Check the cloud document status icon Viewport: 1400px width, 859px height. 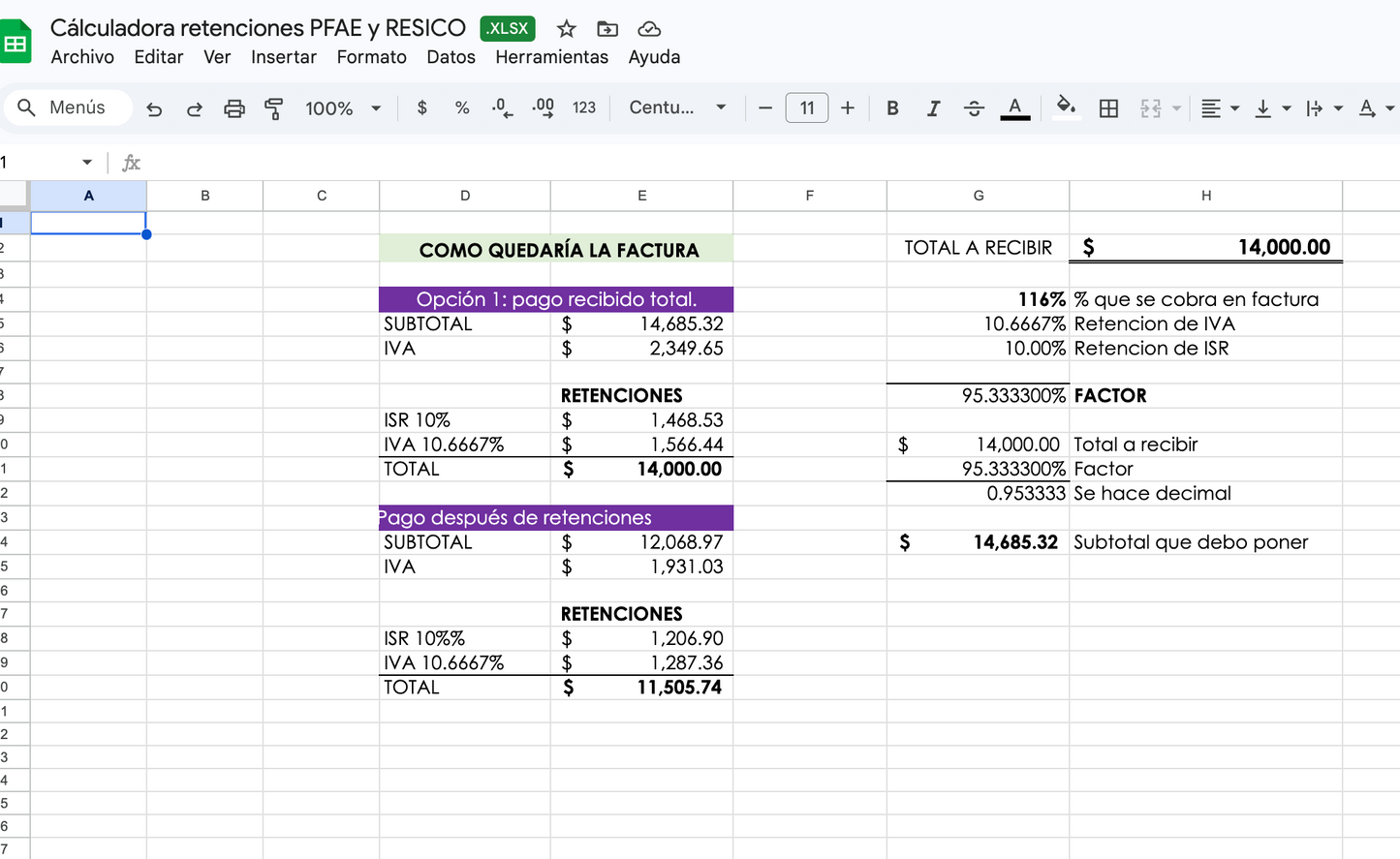click(649, 29)
